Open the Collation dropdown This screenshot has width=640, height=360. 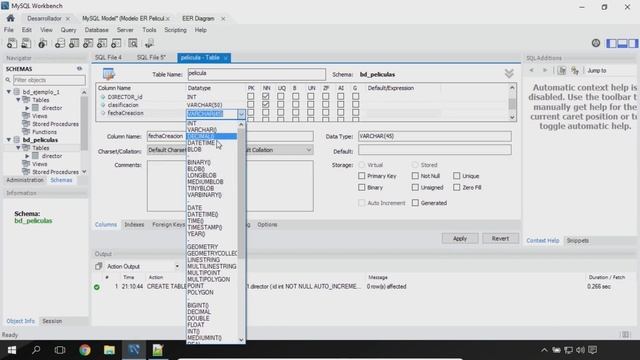309,150
